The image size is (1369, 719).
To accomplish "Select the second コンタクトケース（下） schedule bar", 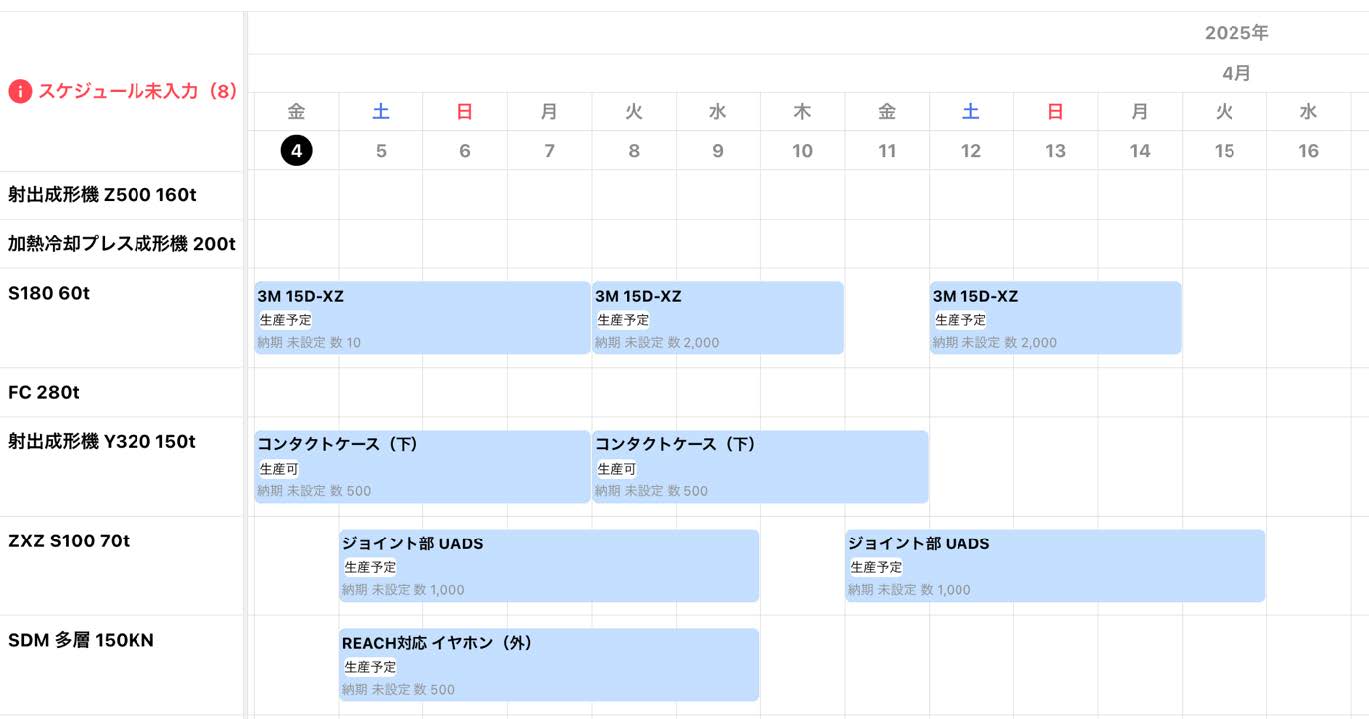I will (760, 467).
